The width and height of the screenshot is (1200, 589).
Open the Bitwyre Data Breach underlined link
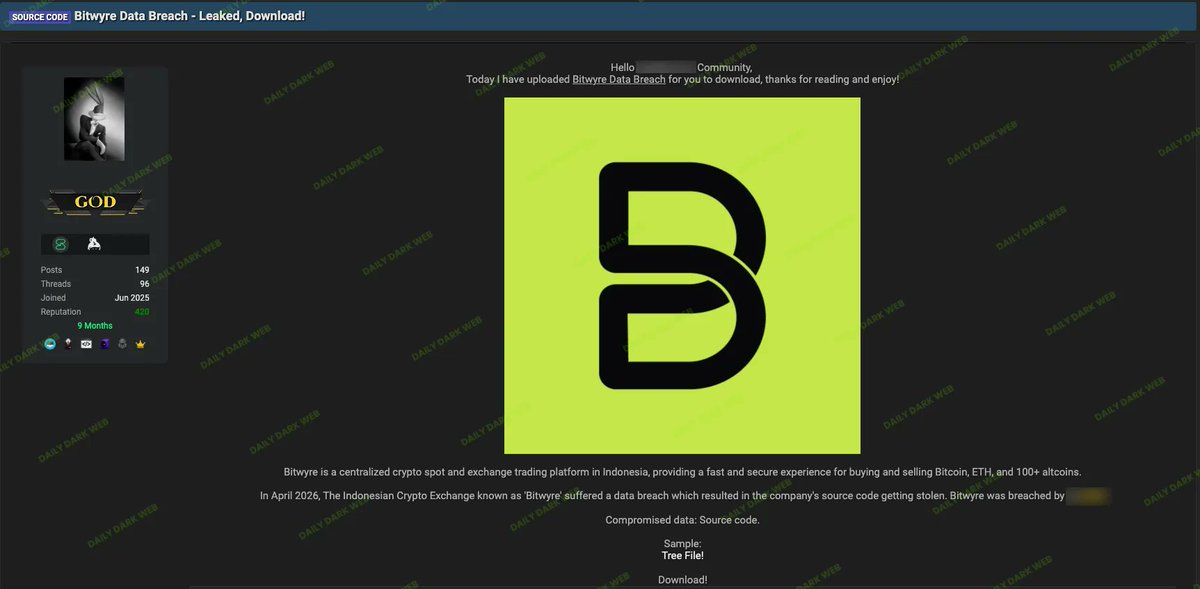pos(619,79)
